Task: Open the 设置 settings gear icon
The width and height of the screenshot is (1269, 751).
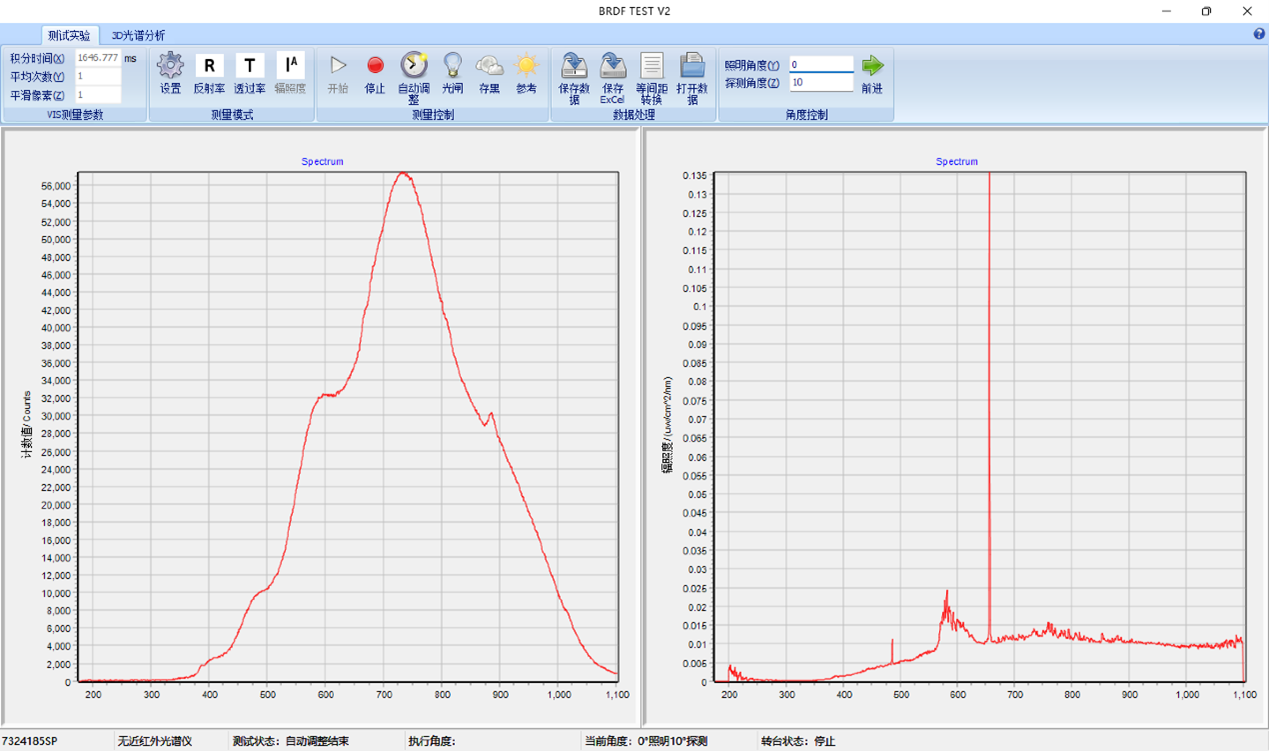Action: click(x=171, y=66)
